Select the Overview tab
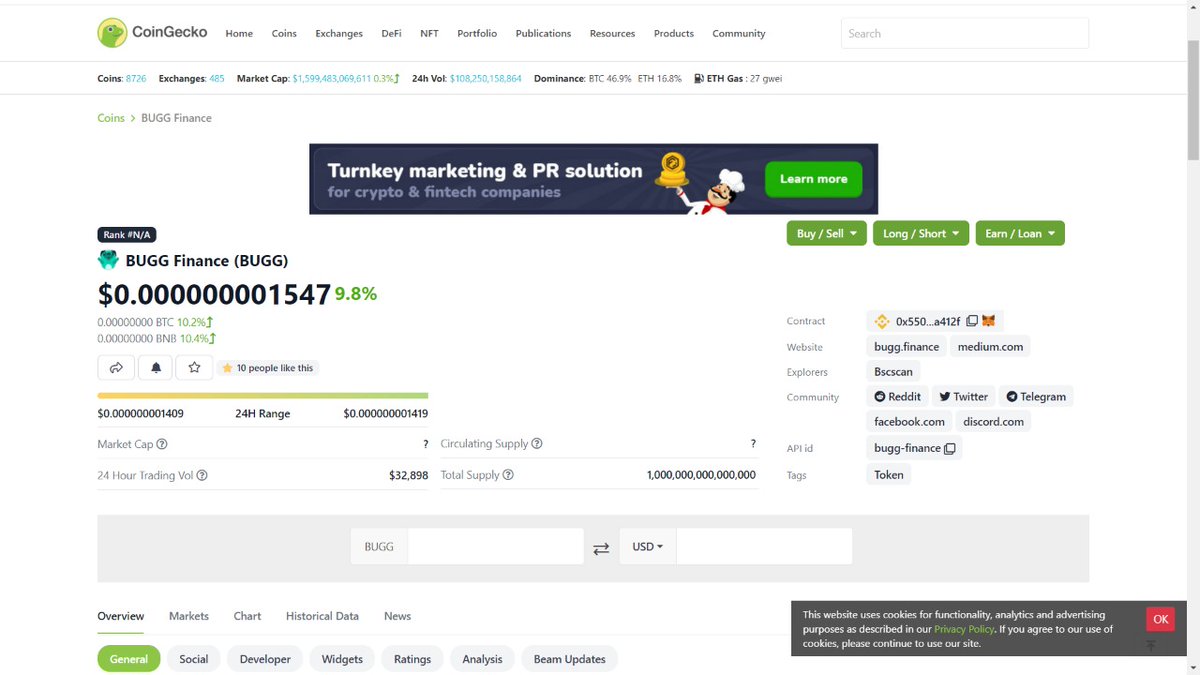The width and height of the screenshot is (1200, 675). [x=121, y=616]
